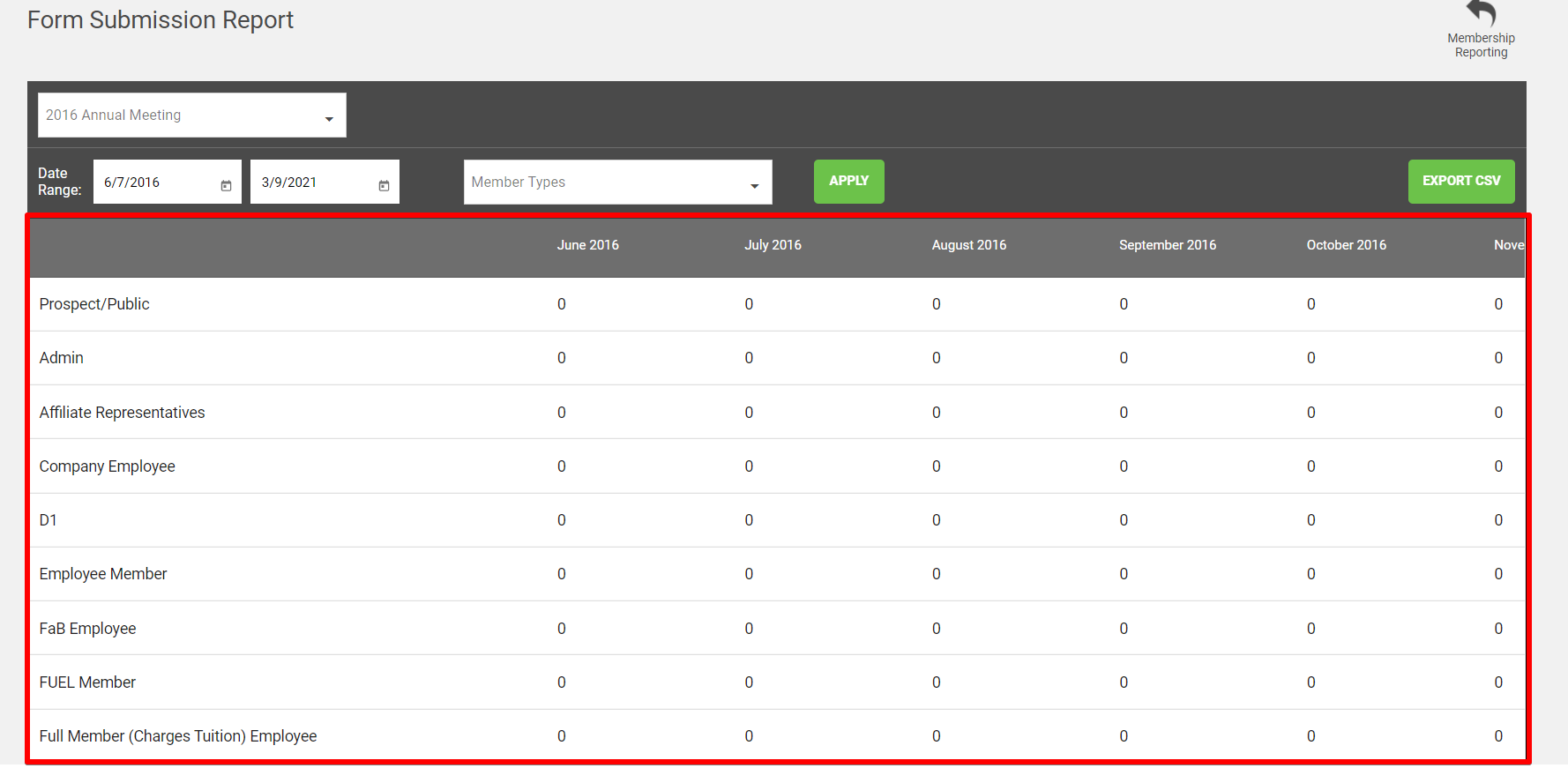The width and height of the screenshot is (1568, 768).
Task: Click Form Submission Report page title
Action: [161, 20]
